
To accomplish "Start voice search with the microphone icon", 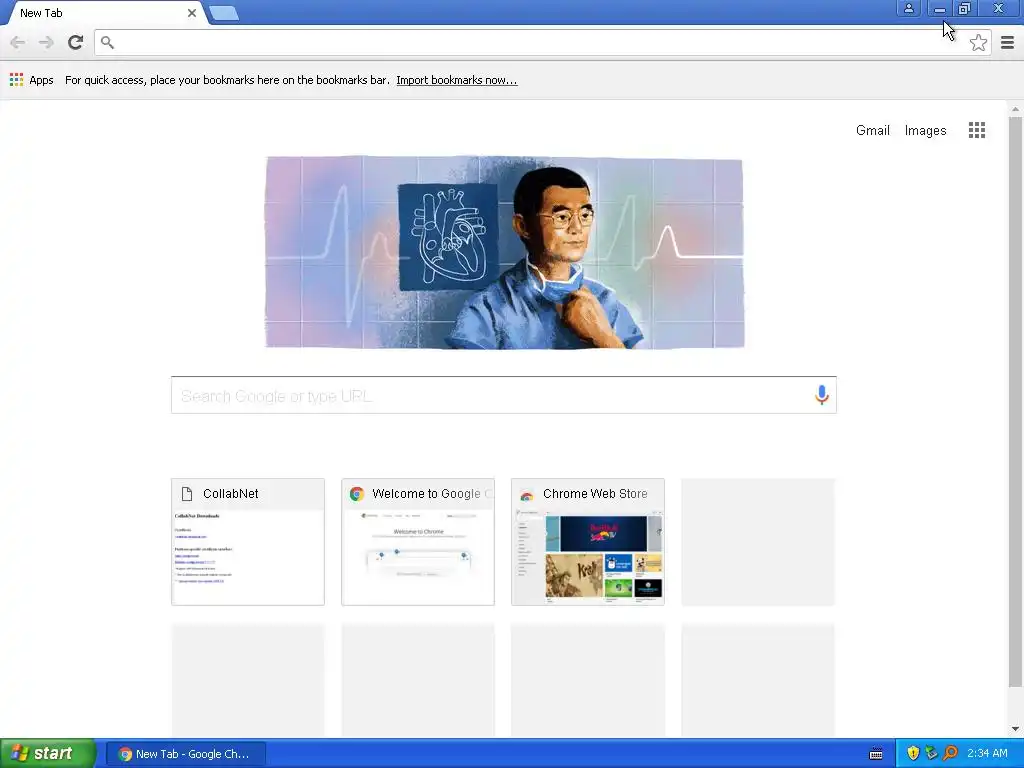I will [822, 394].
